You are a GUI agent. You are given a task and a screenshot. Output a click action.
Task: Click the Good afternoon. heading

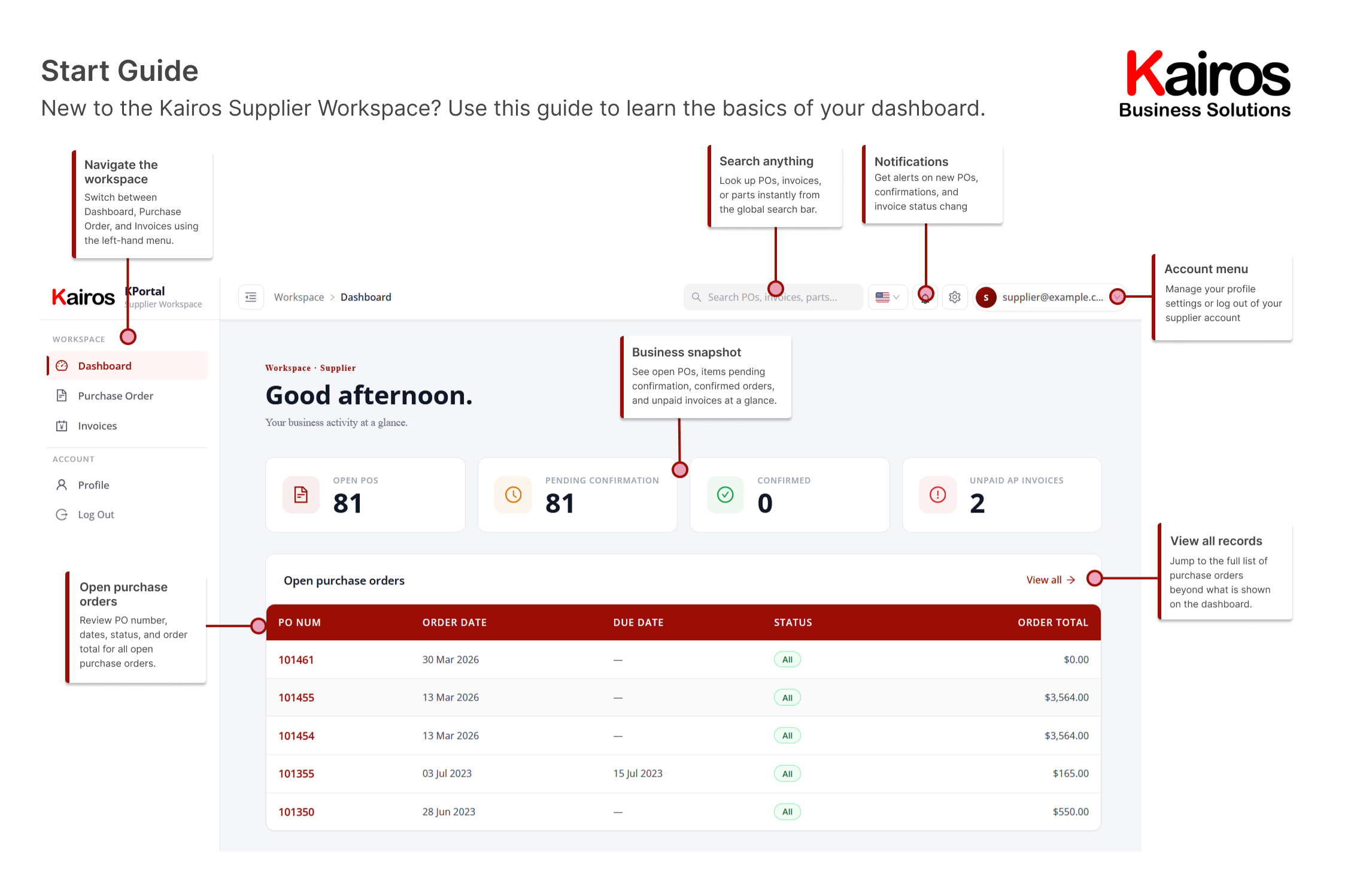tap(369, 395)
